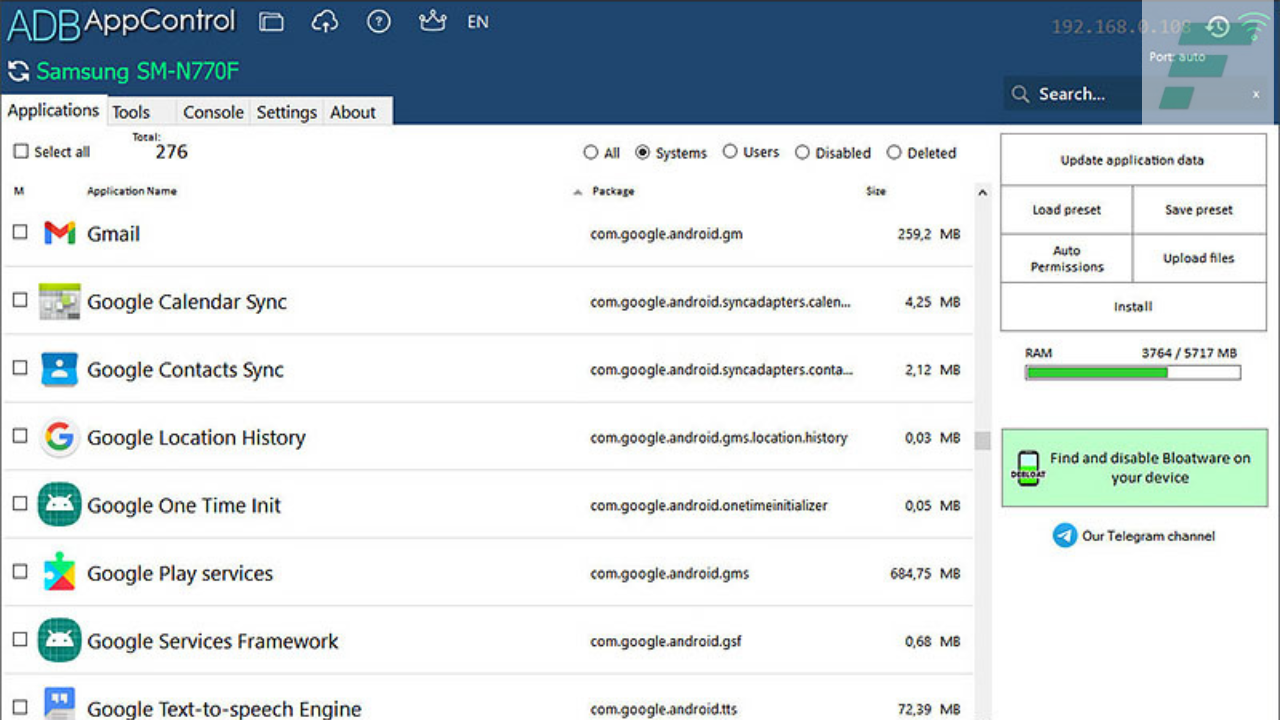The image size is (1280, 720).
Task: Click the Gmail app icon
Action: click(60, 233)
